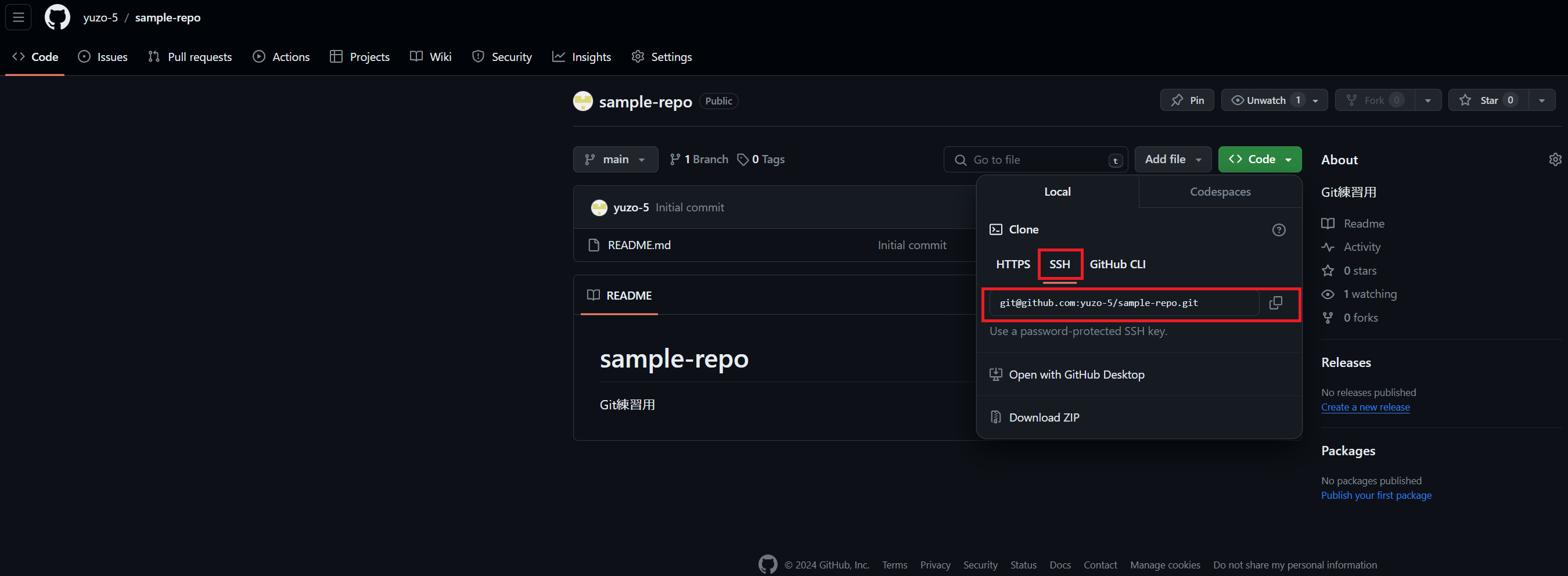Open the Add file dropdown
Viewport: 1568px width, 576px height.
tap(1173, 160)
